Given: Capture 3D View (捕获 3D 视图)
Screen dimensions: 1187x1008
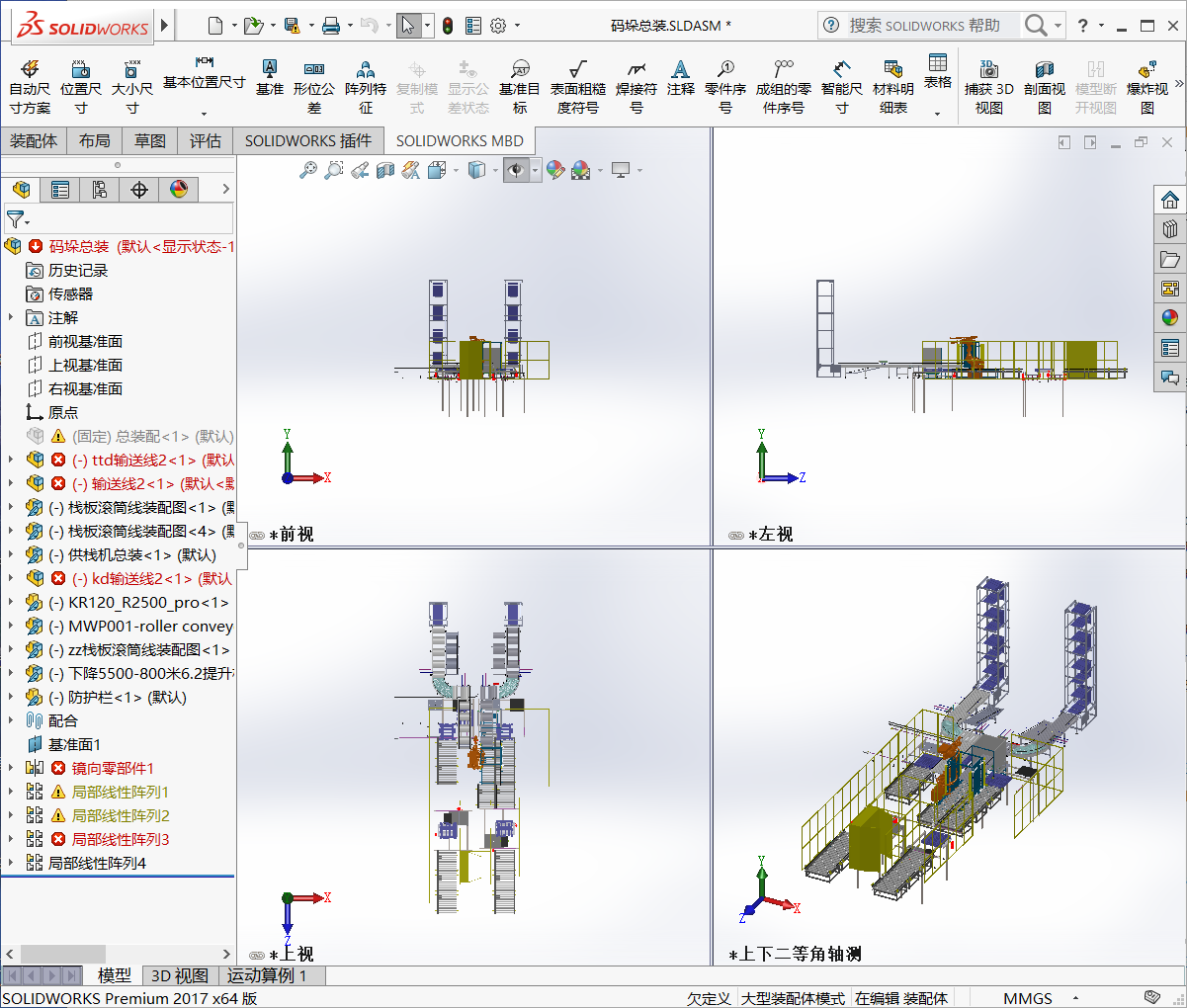Looking at the screenshot, I should tap(989, 86).
